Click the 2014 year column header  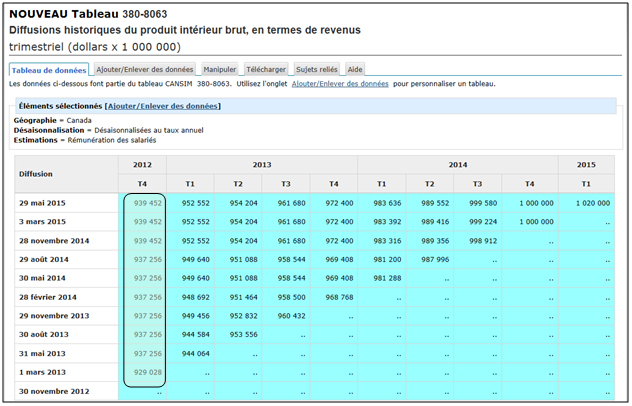coord(457,164)
